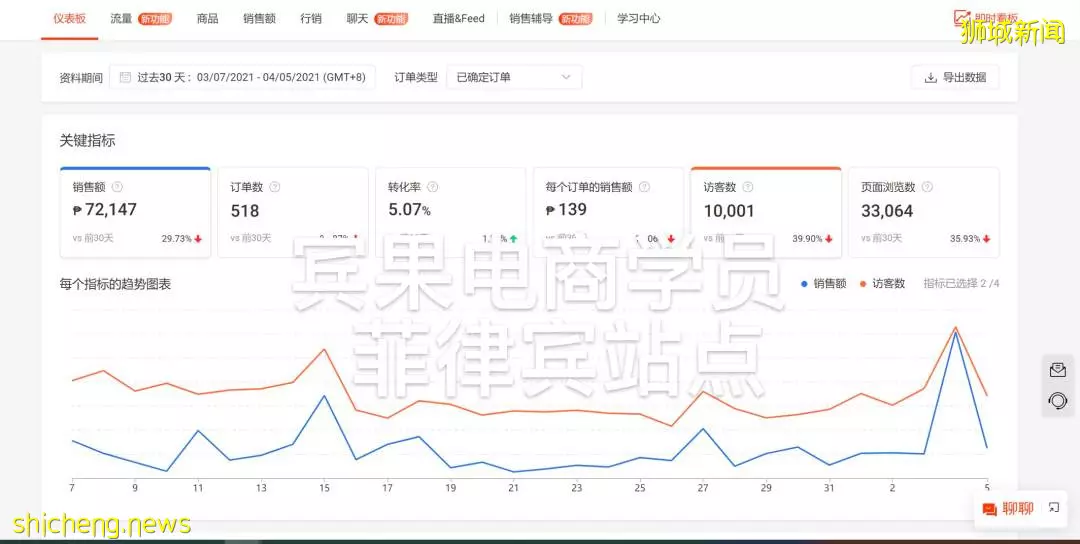1080x544 pixels.
Task: Click 指标已选择 2/4 indicator text
Action: pos(961,284)
